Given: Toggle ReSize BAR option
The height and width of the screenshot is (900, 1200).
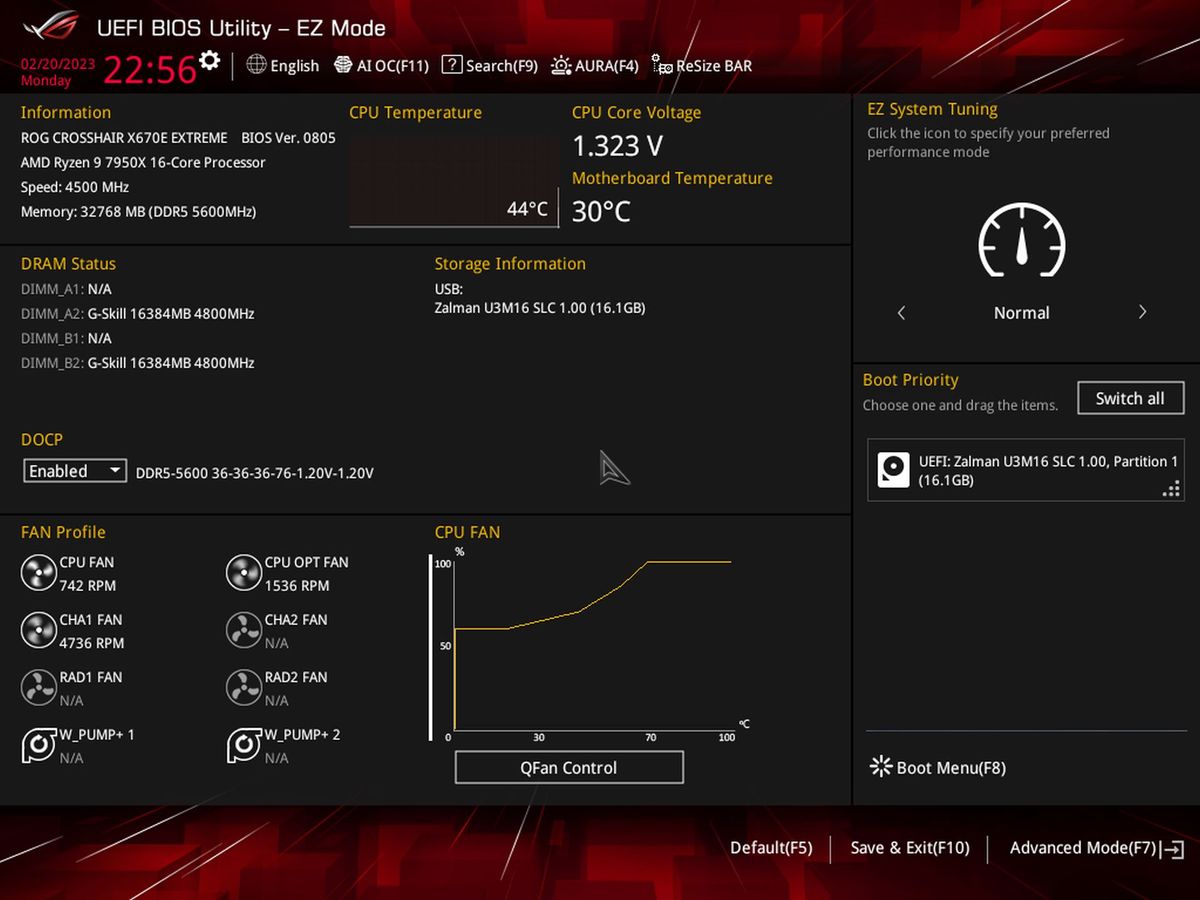Looking at the screenshot, I should coord(701,66).
